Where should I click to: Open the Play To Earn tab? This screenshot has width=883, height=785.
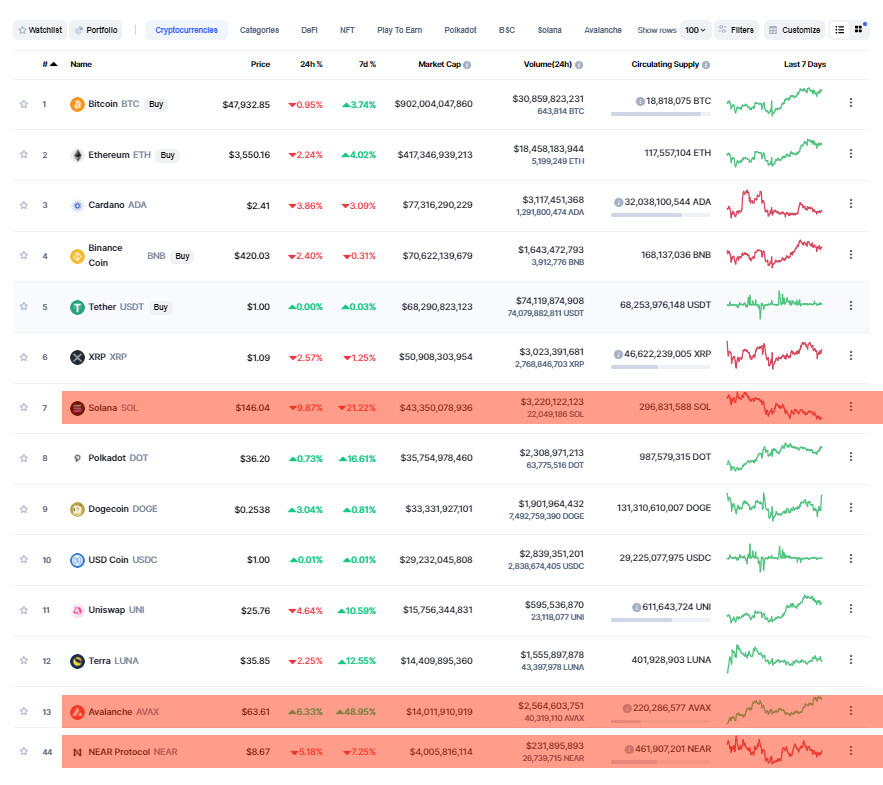(399, 30)
